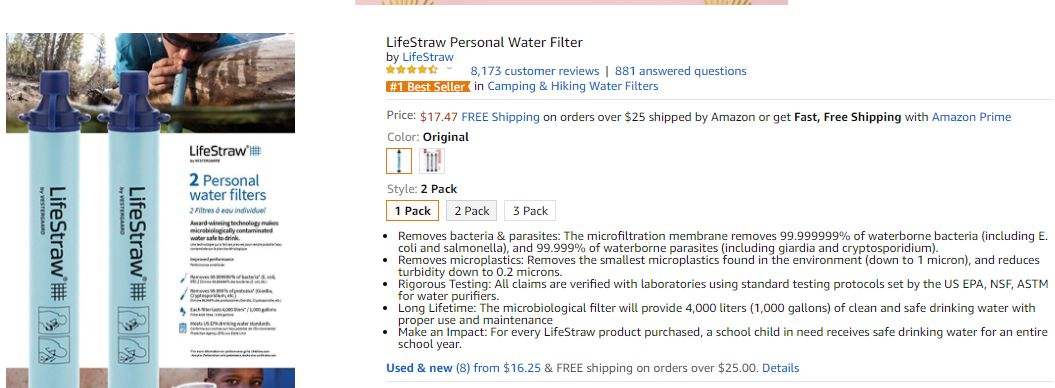Open the 881 answered questions link
This screenshot has height=388, width=1055.
tap(680, 71)
